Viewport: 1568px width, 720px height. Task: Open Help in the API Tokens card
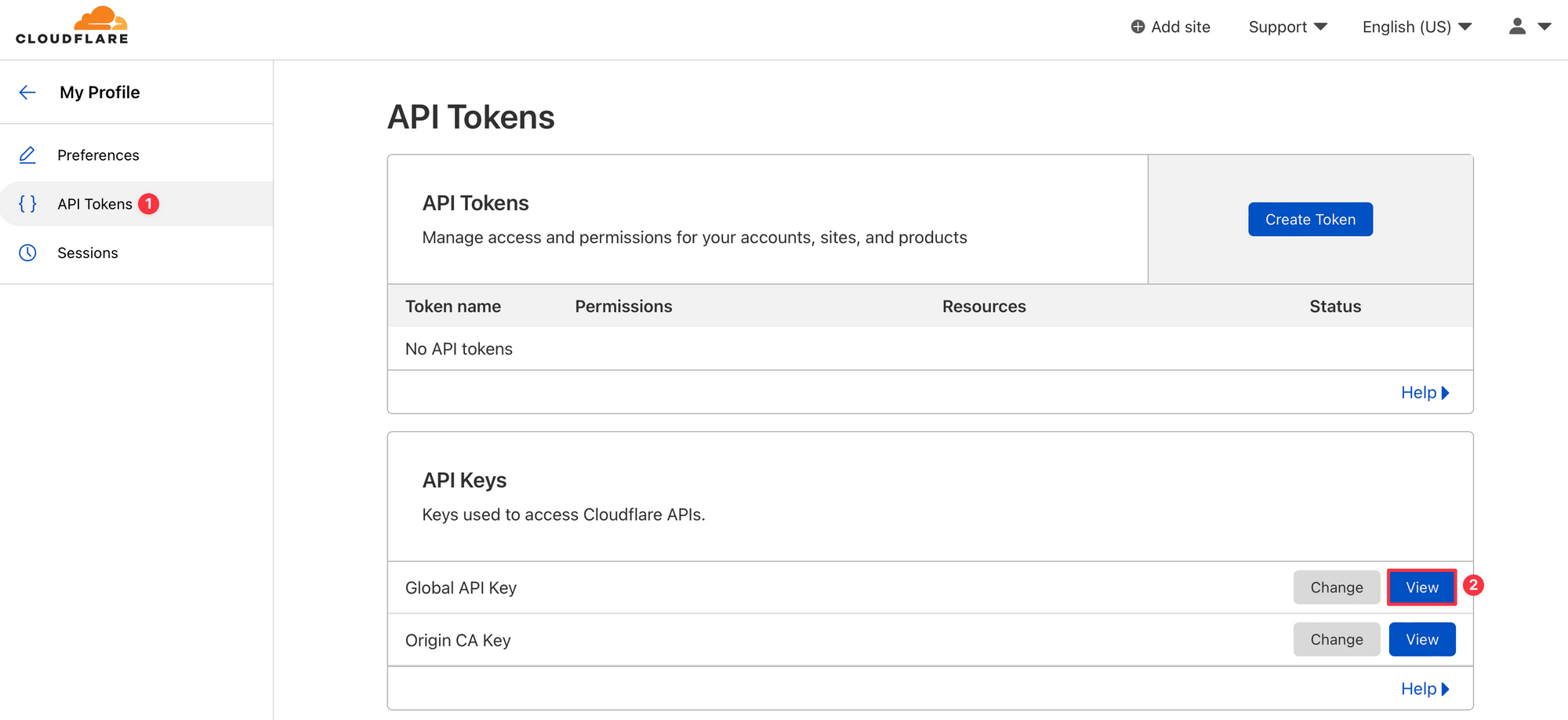tap(1425, 393)
